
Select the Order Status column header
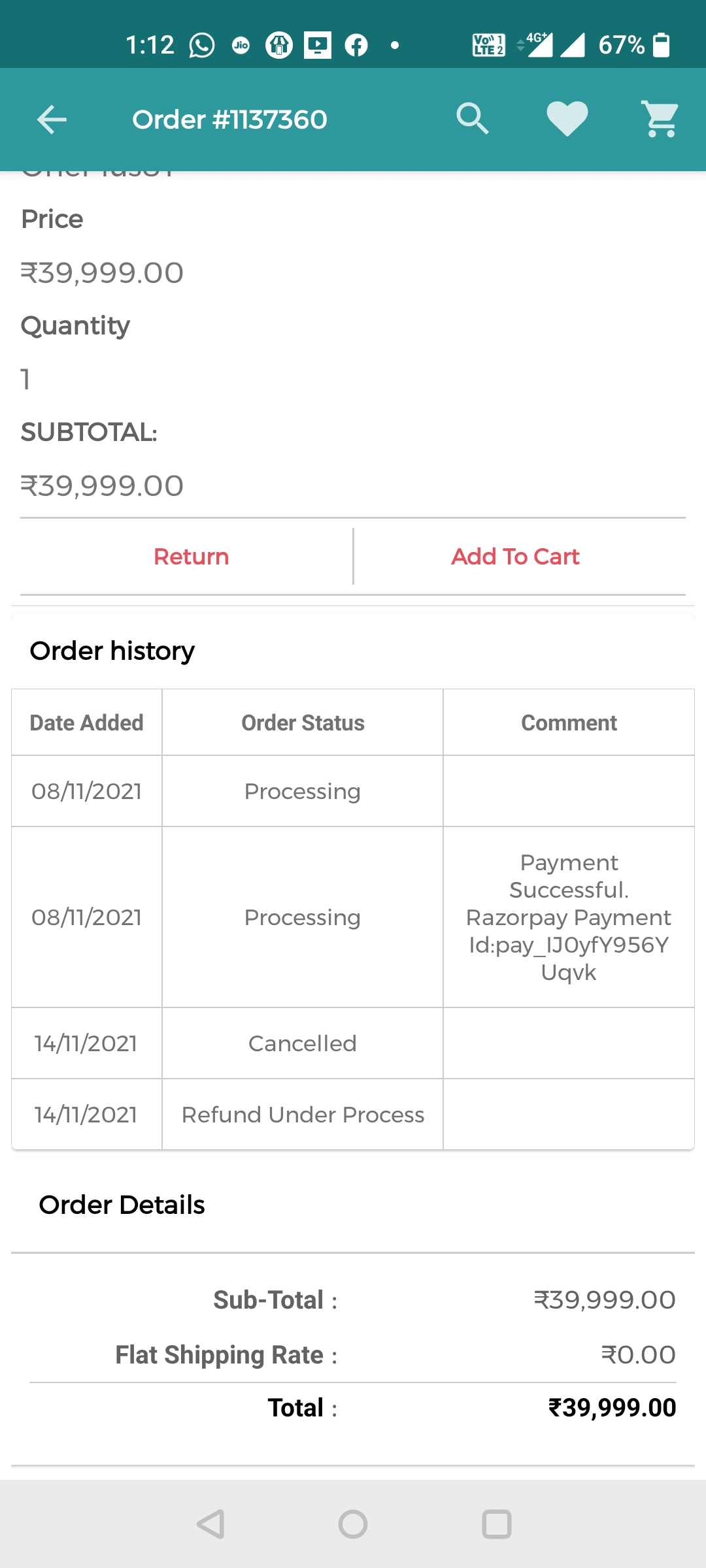pyautogui.click(x=303, y=723)
